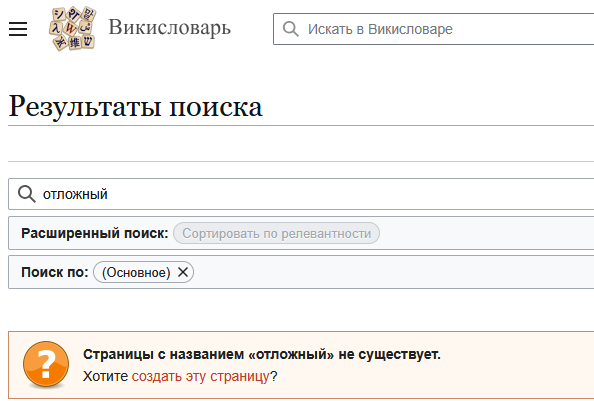The height and width of the screenshot is (401, 594).
Task: Expand the "Поиск по" namespace selector bar
Action: click(x=301, y=272)
